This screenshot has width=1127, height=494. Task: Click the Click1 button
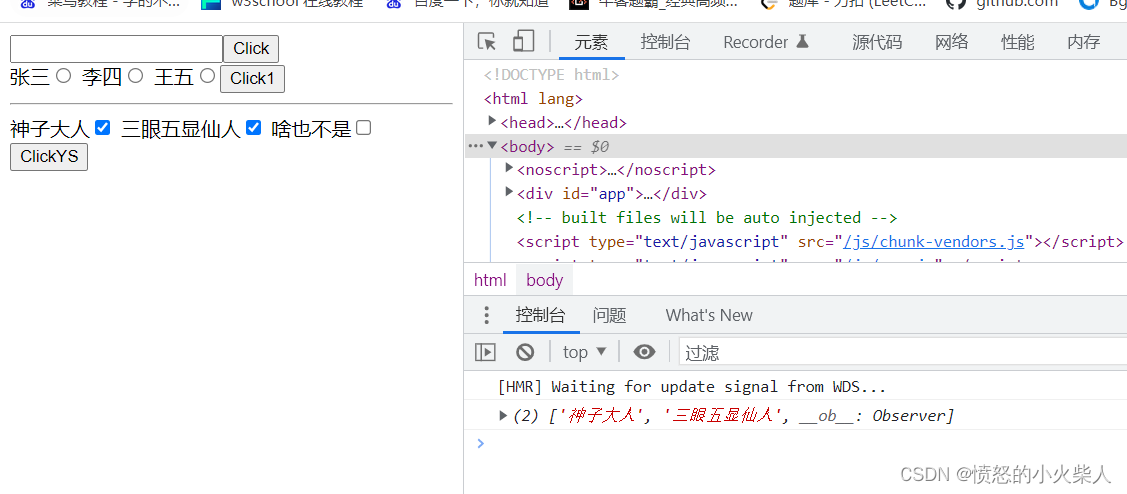pyautogui.click(x=252, y=79)
